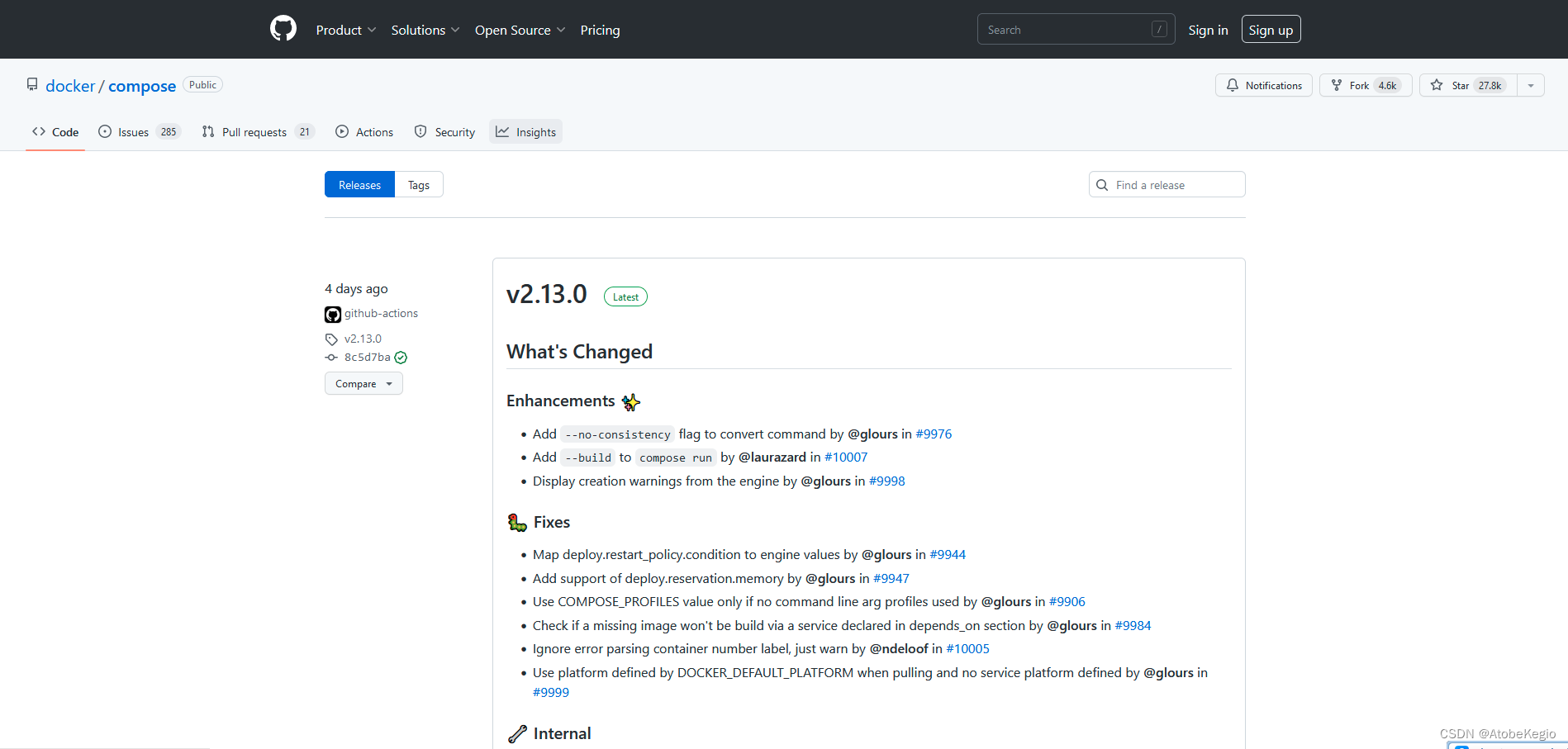Viewport: 1568px width, 749px height.
Task: Open the Compare dropdown
Action: 363,383
